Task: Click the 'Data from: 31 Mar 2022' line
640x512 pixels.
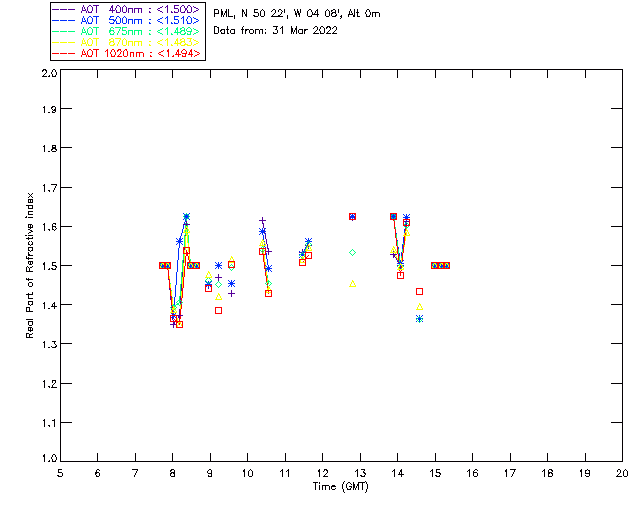Action: point(276,31)
